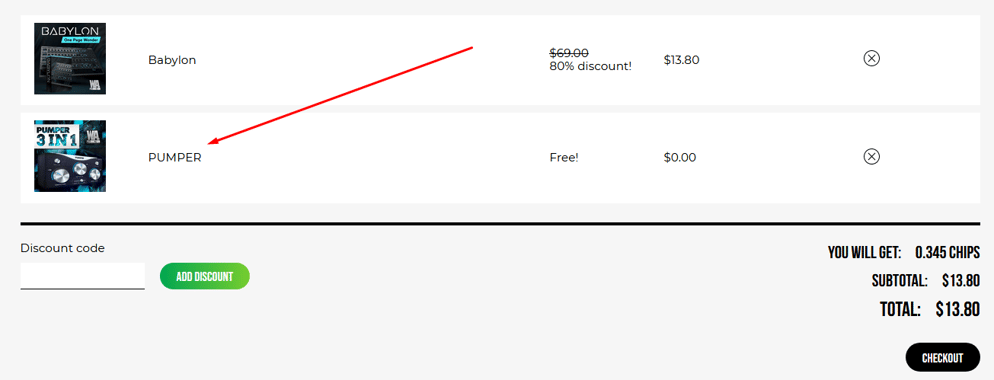Click the 0.345 CHIPS reward text
Screen dimensions: 994x380
click(x=947, y=252)
